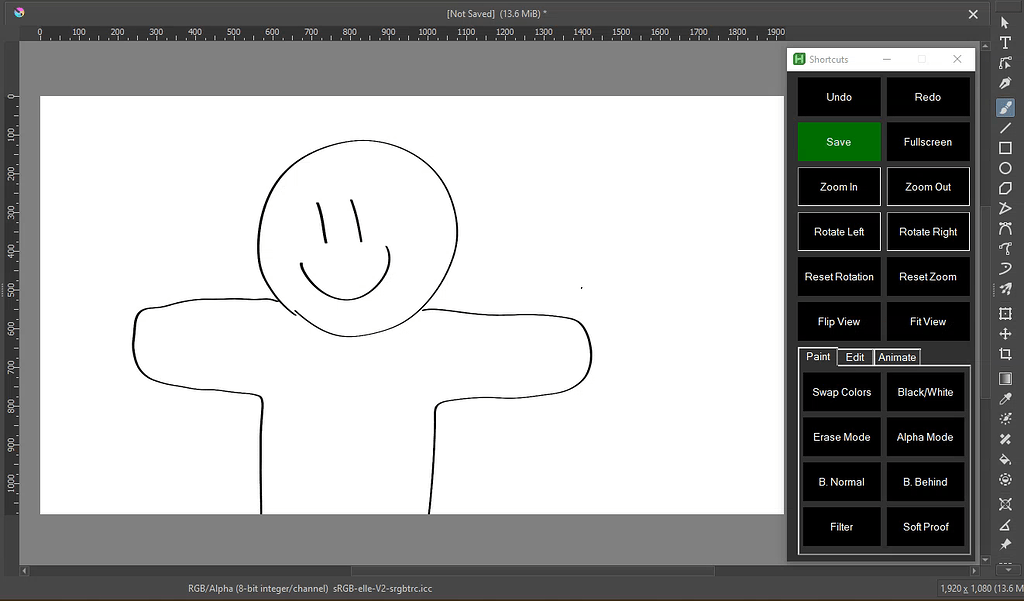Image resolution: width=1024 pixels, height=601 pixels.
Task: Enable Alpha Mode
Action: pos(925,437)
